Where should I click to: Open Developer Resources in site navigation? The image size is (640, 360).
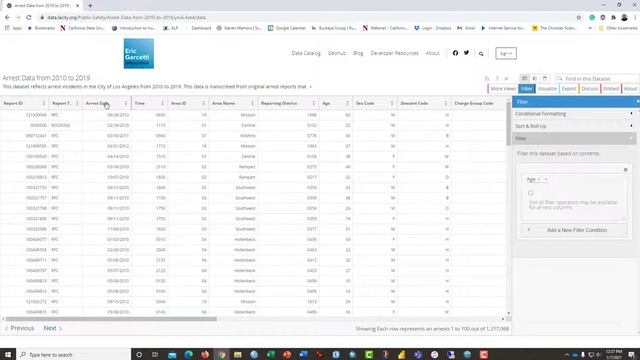click(394, 53)
